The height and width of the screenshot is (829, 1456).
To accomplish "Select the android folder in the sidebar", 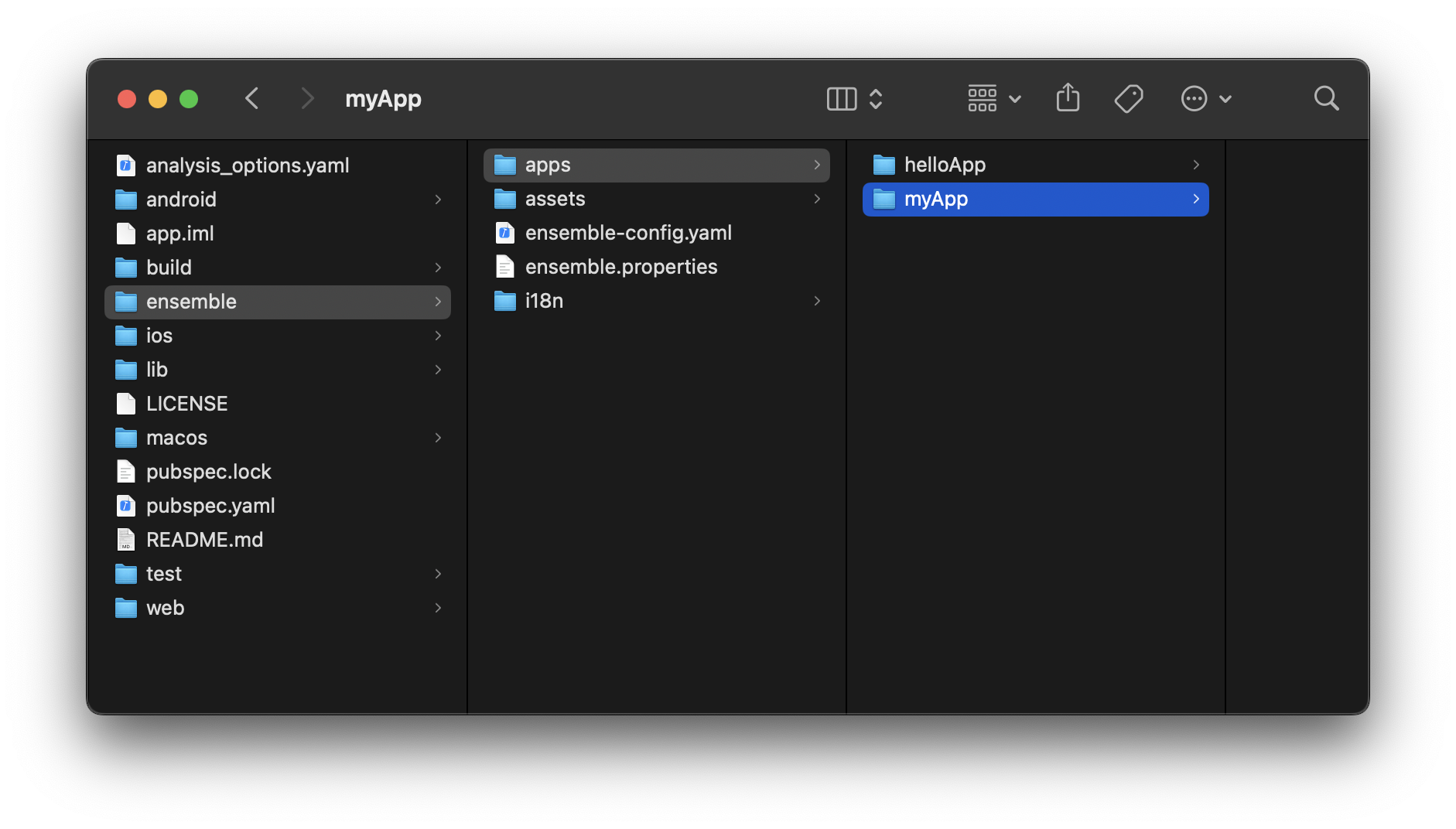I will coord(181,199).
